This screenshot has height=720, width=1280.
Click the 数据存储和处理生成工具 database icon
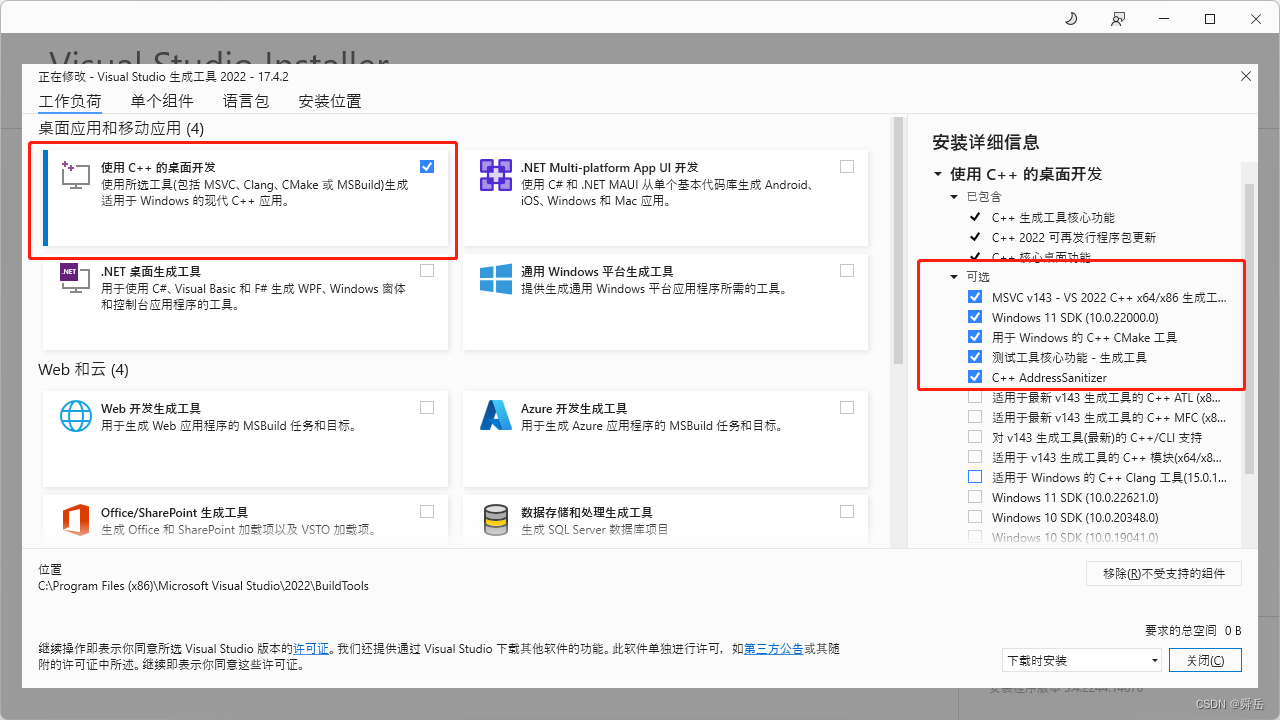click(496, 520)
